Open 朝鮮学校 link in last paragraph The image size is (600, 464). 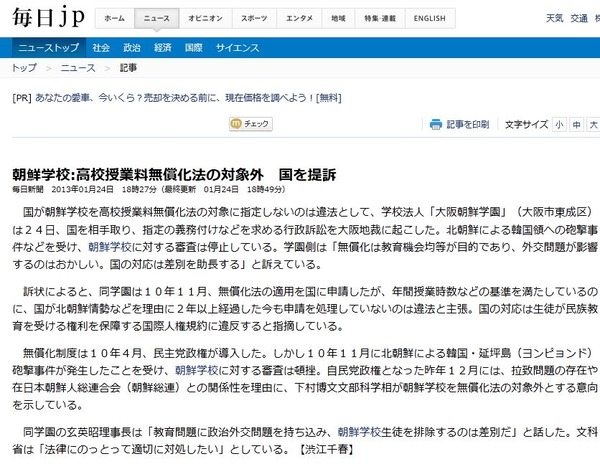pyautogui.click(x=359, y=432)
